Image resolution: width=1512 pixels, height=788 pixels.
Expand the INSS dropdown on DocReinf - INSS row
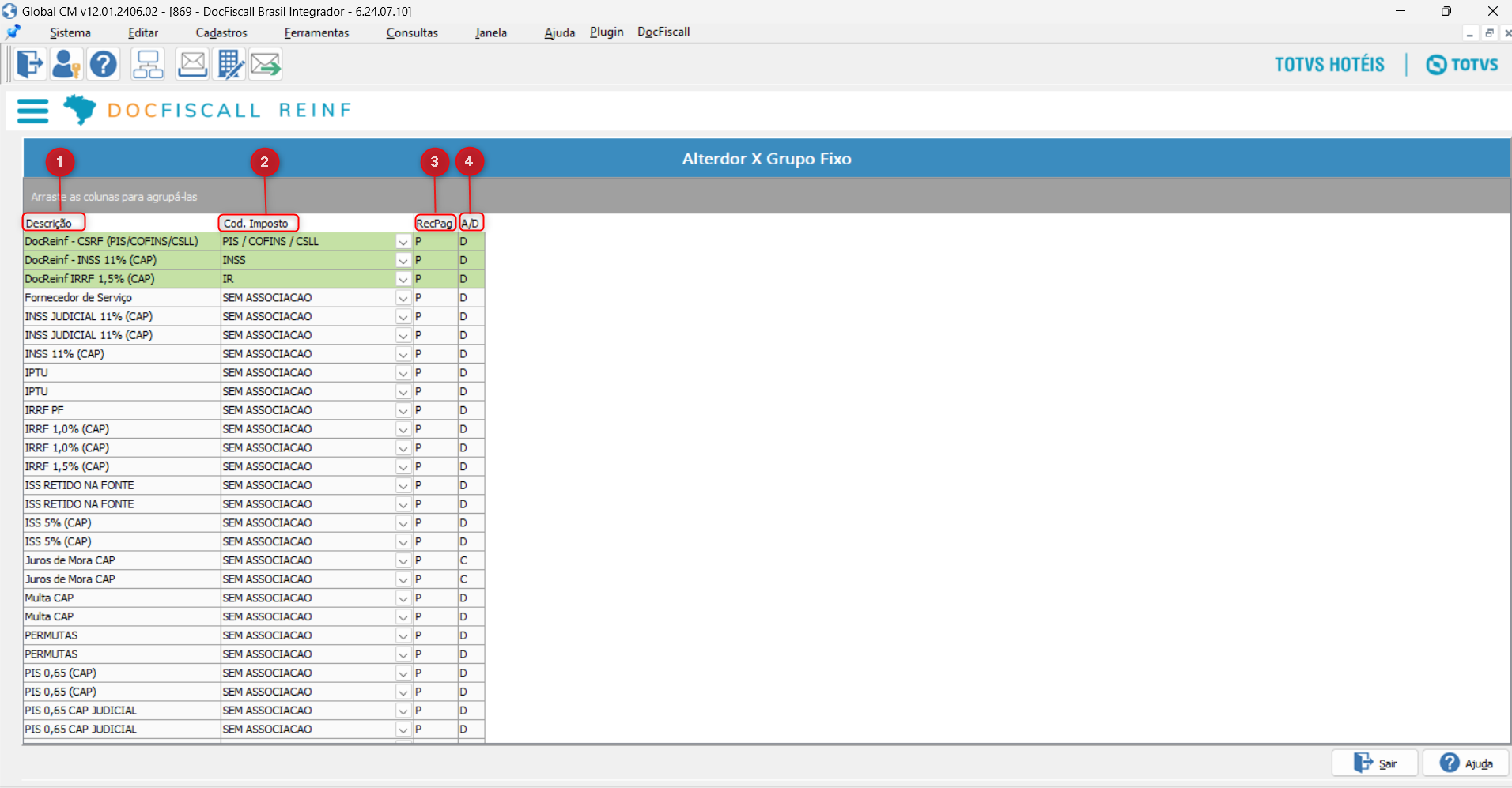pos(403,260)
